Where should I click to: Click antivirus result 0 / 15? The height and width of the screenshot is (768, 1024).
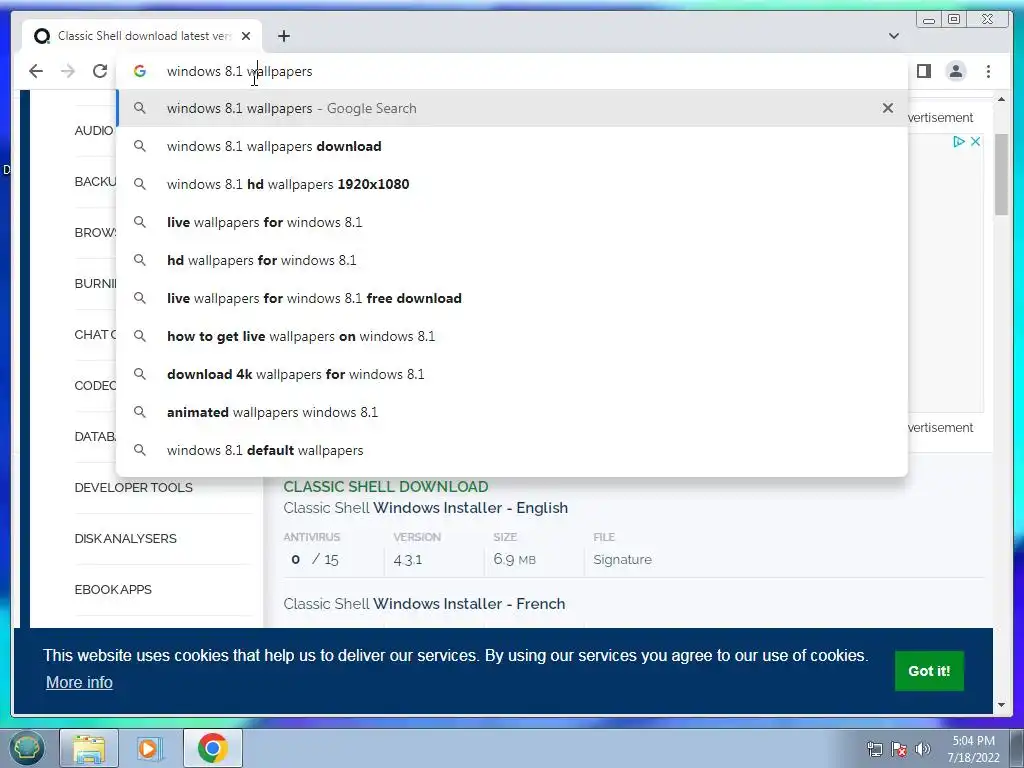pos(315,560)
